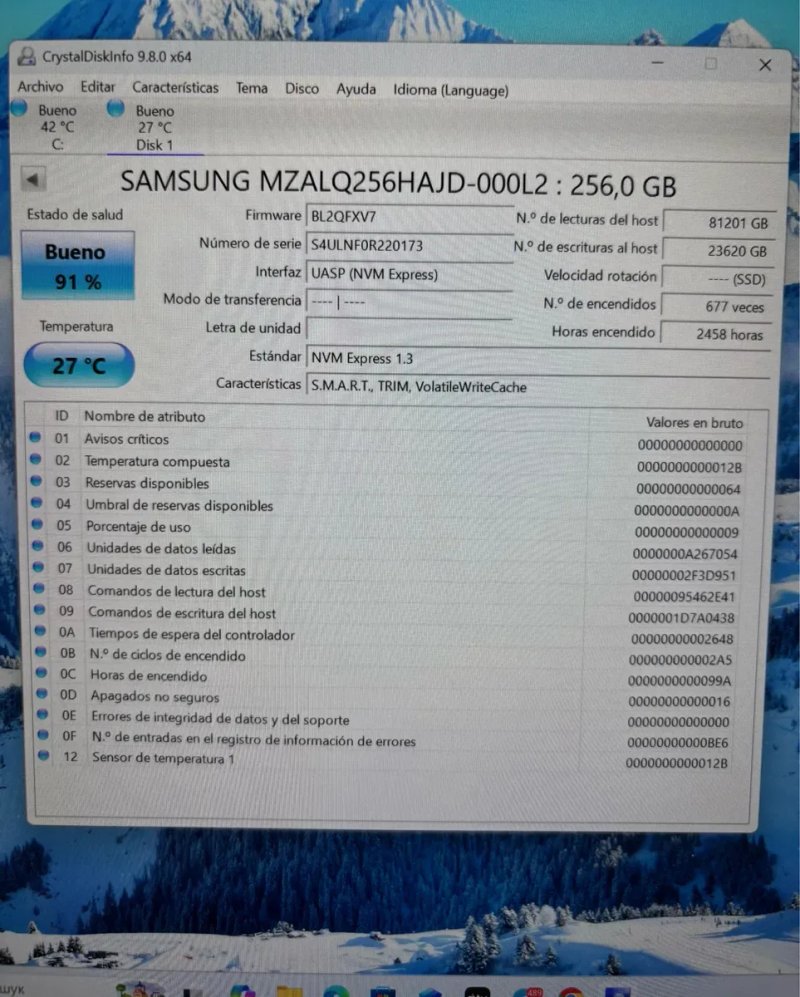
Task: Click the 27 °C temperature button
Action: click(x=79, y=366)
